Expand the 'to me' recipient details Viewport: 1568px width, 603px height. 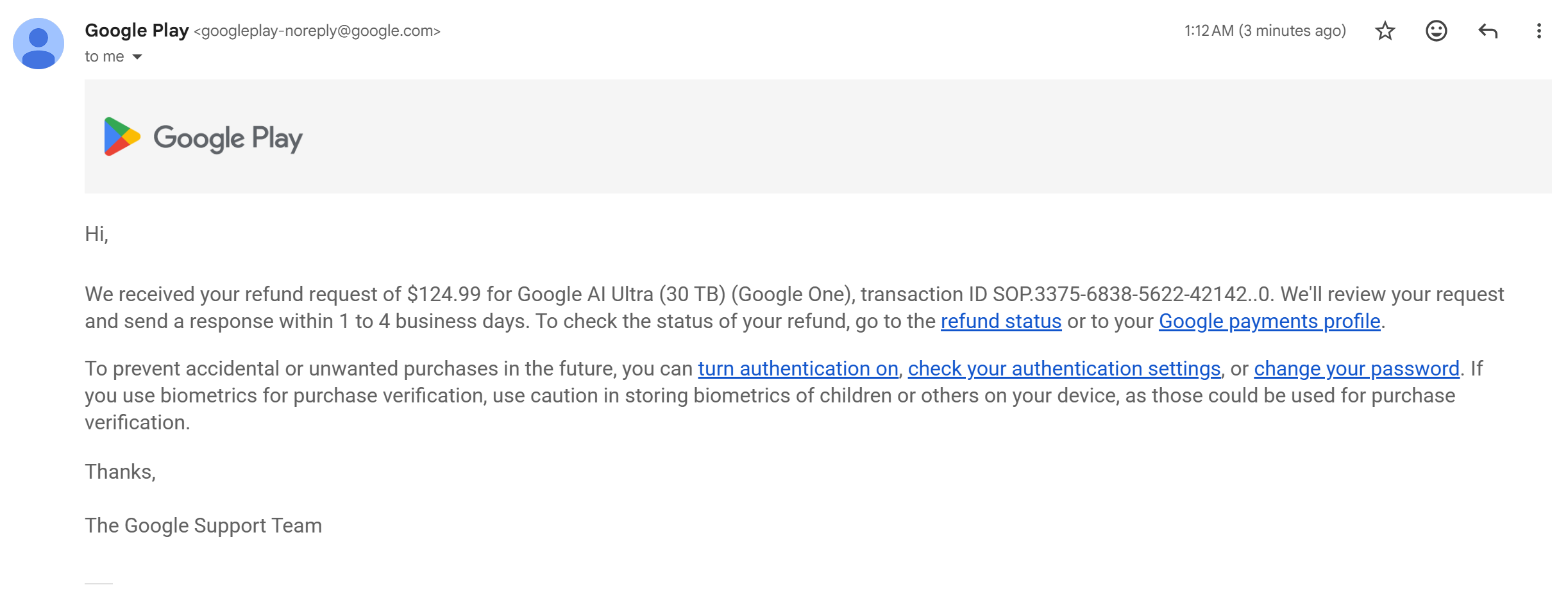pyautogui.click(x=137, y=57)
